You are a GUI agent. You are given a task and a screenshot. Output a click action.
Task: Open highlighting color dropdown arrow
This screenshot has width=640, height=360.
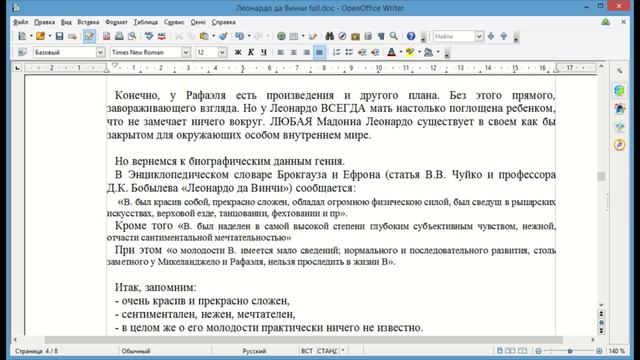[419, 52]
